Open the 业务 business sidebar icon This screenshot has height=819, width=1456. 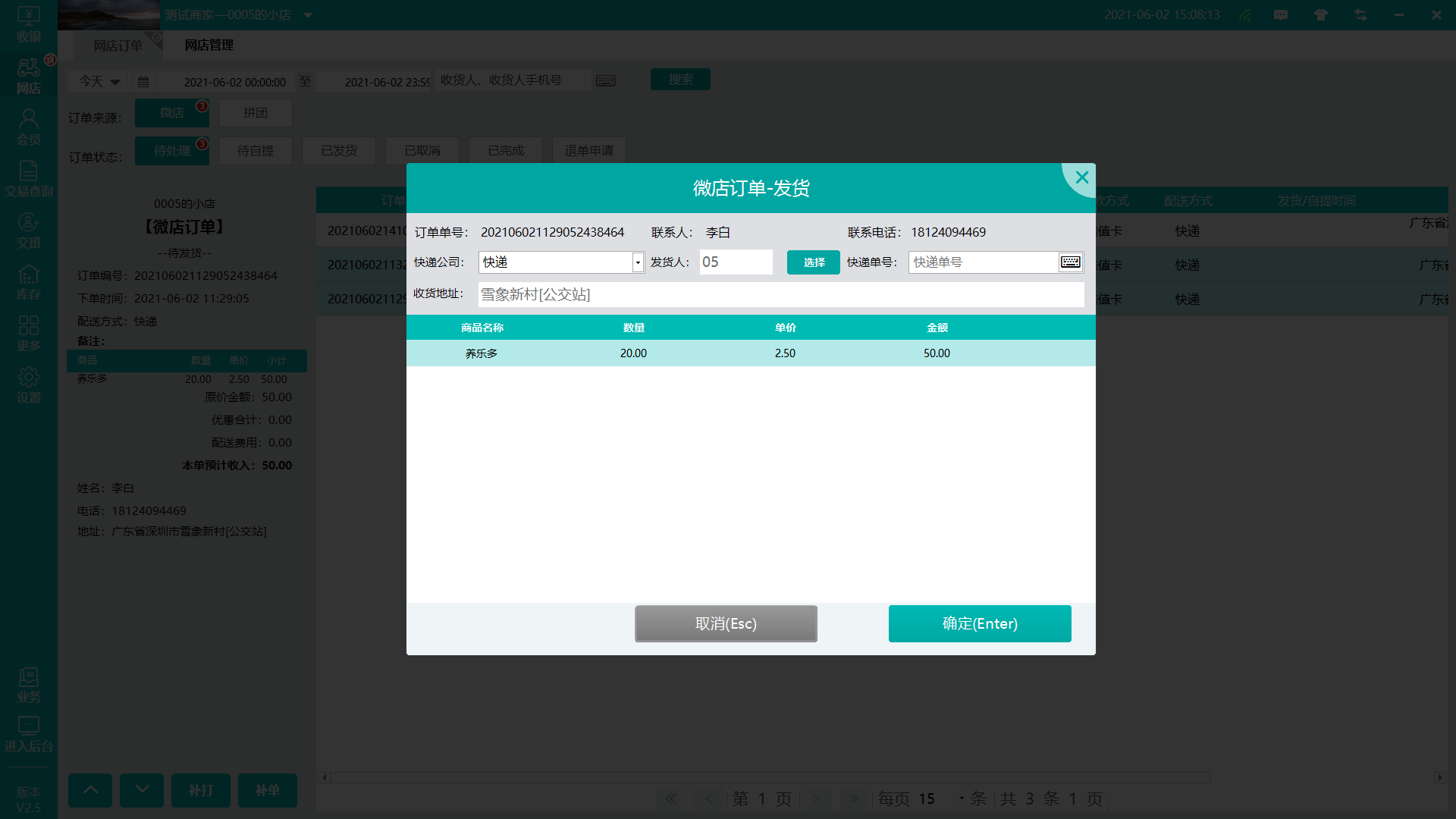point(29,685)
